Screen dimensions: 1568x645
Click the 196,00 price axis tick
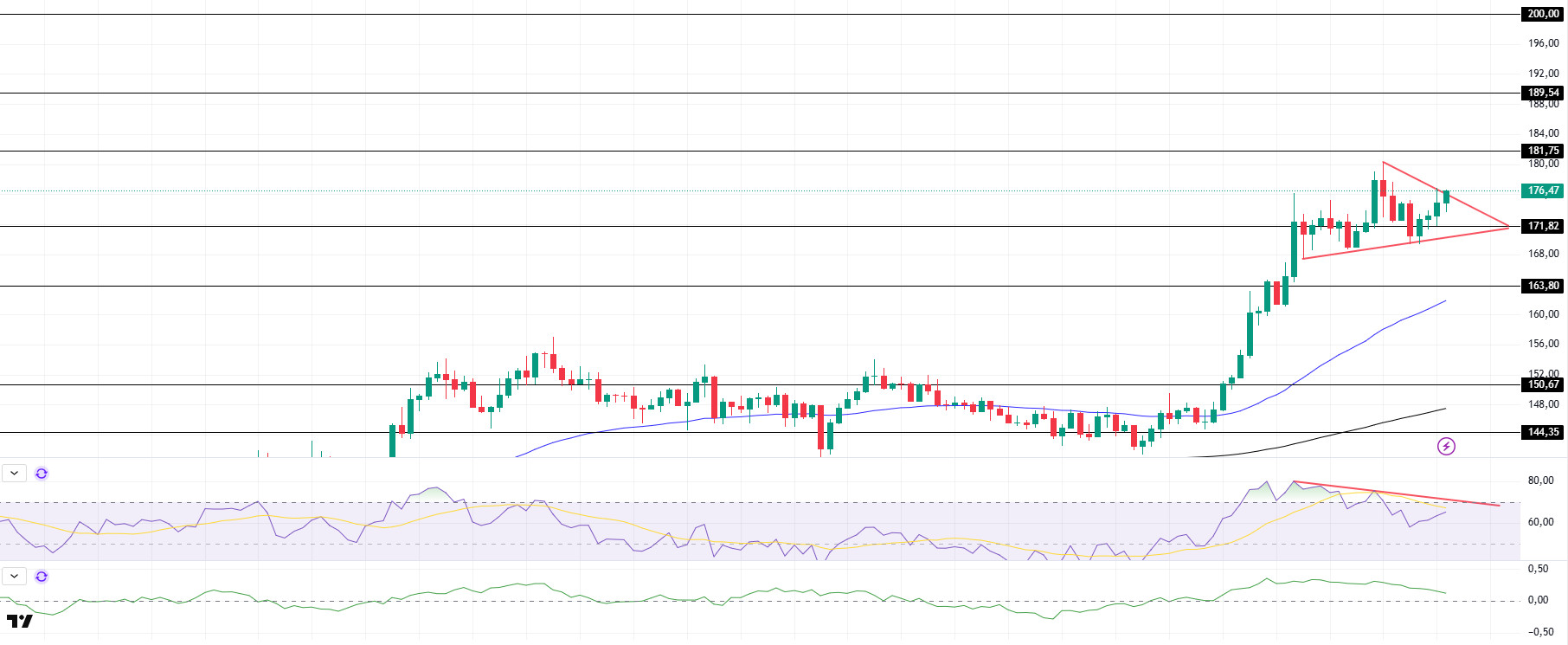(1544, 43)
